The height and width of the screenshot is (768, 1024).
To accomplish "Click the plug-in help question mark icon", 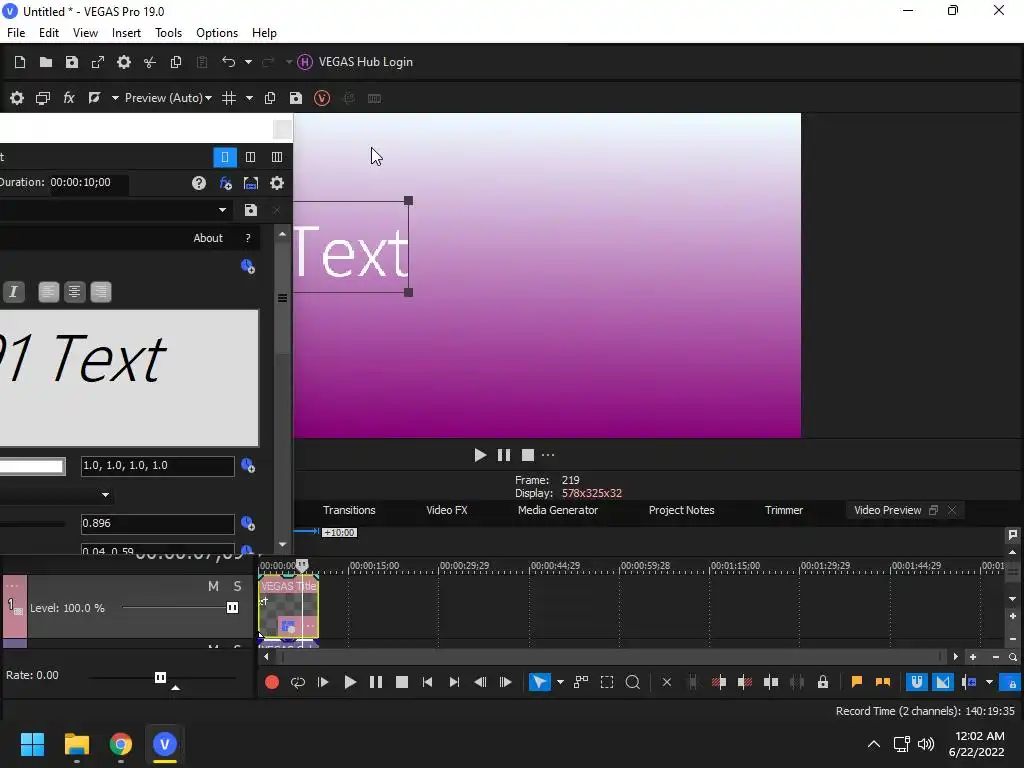I will coord(199,184).
